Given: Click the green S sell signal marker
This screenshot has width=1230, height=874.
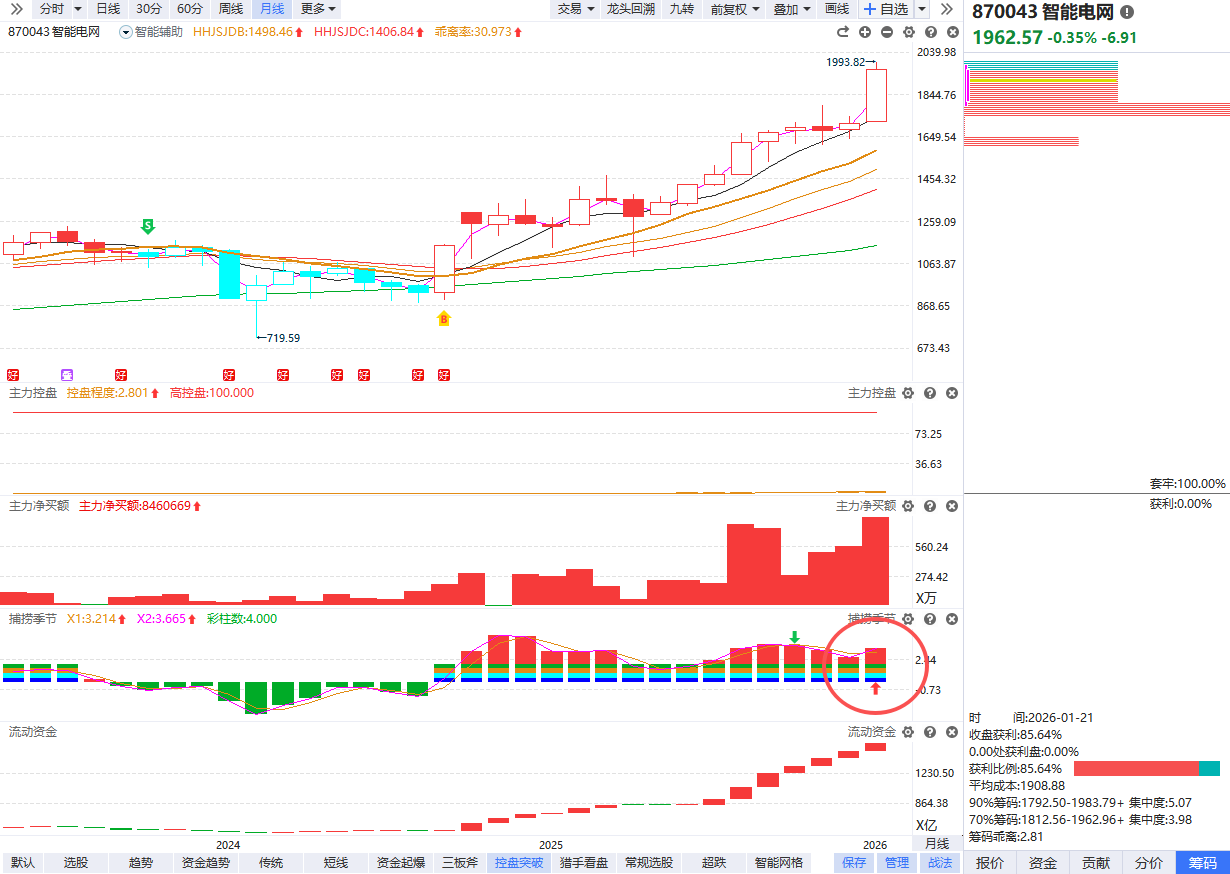Looking at the screenshot, I should [x=148, y=226].
